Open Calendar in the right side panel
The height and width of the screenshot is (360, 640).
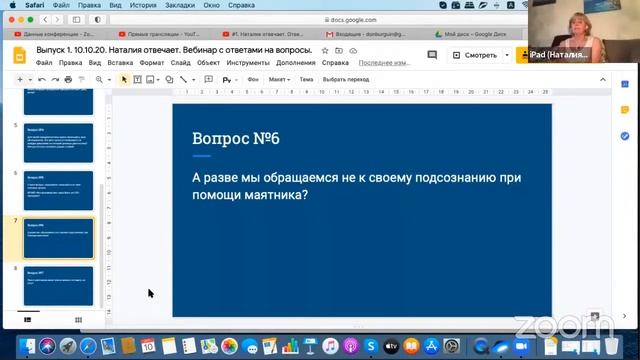(625, 84)
